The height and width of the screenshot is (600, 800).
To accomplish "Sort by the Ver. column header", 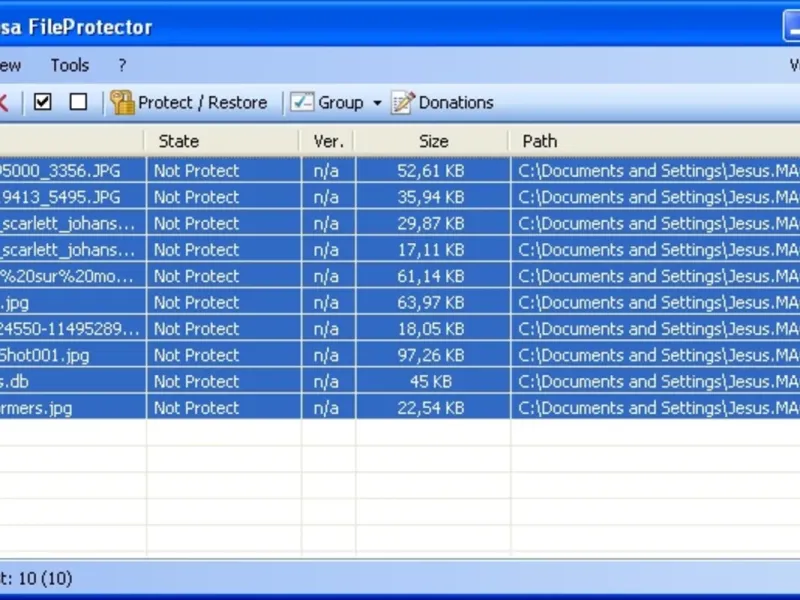I will (x=328, y=141).
